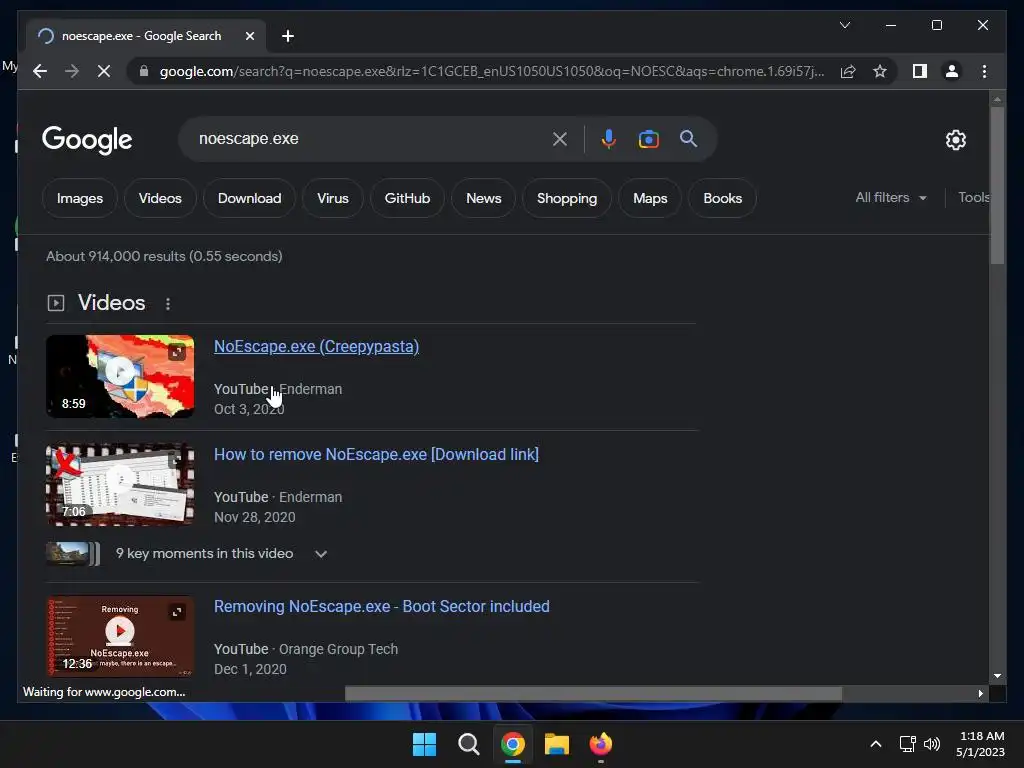1024x768 pixels.
Task: Expand preview icon on 12:36 thumbnail
Action: [176, 612]
